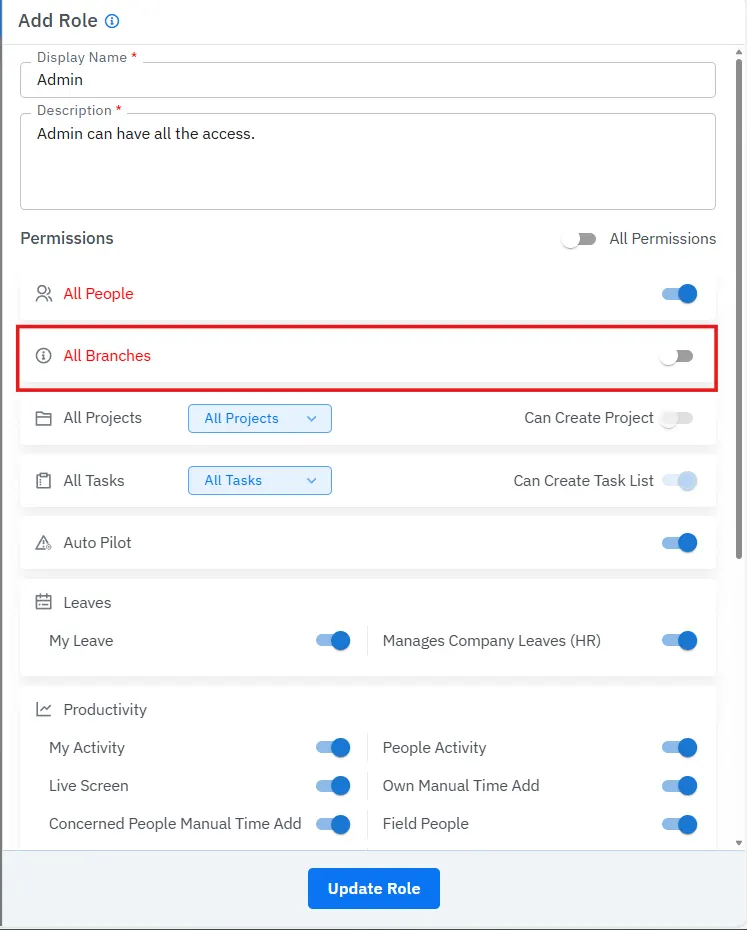Expand the All Tasks dropdown
747x930 pixels.
(259, 481)
